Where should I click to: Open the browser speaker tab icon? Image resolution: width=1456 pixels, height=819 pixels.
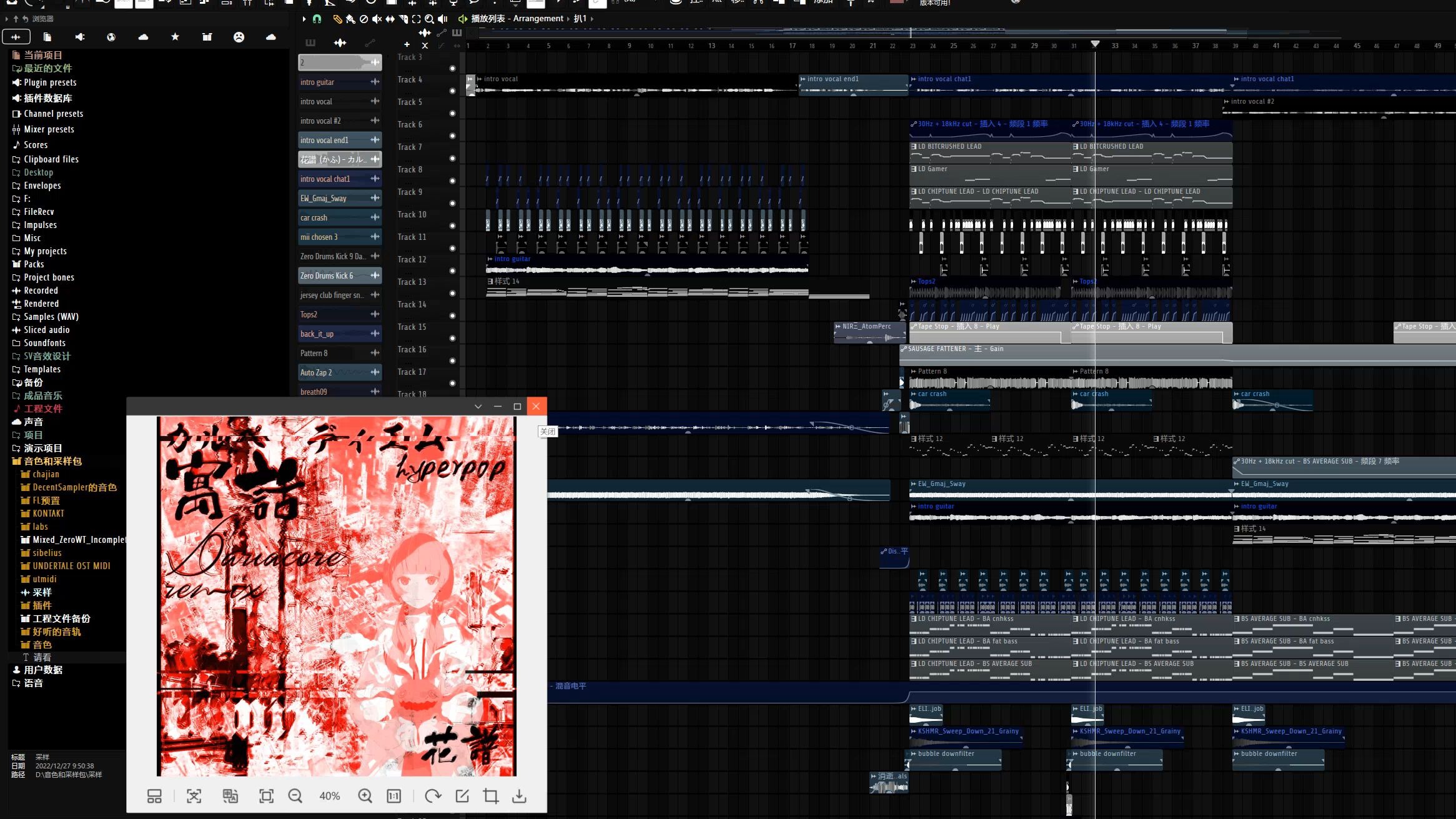79,37
